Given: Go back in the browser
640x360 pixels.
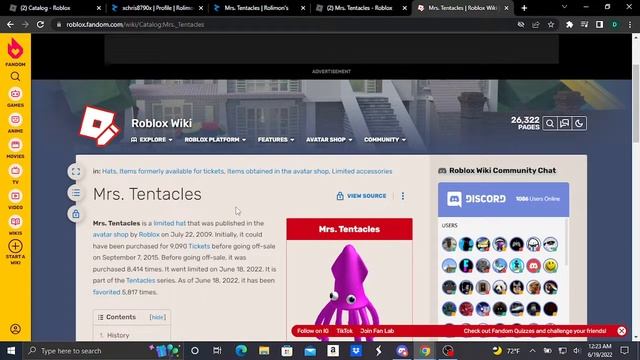Looking at the screenshot, I should [10, 24].
